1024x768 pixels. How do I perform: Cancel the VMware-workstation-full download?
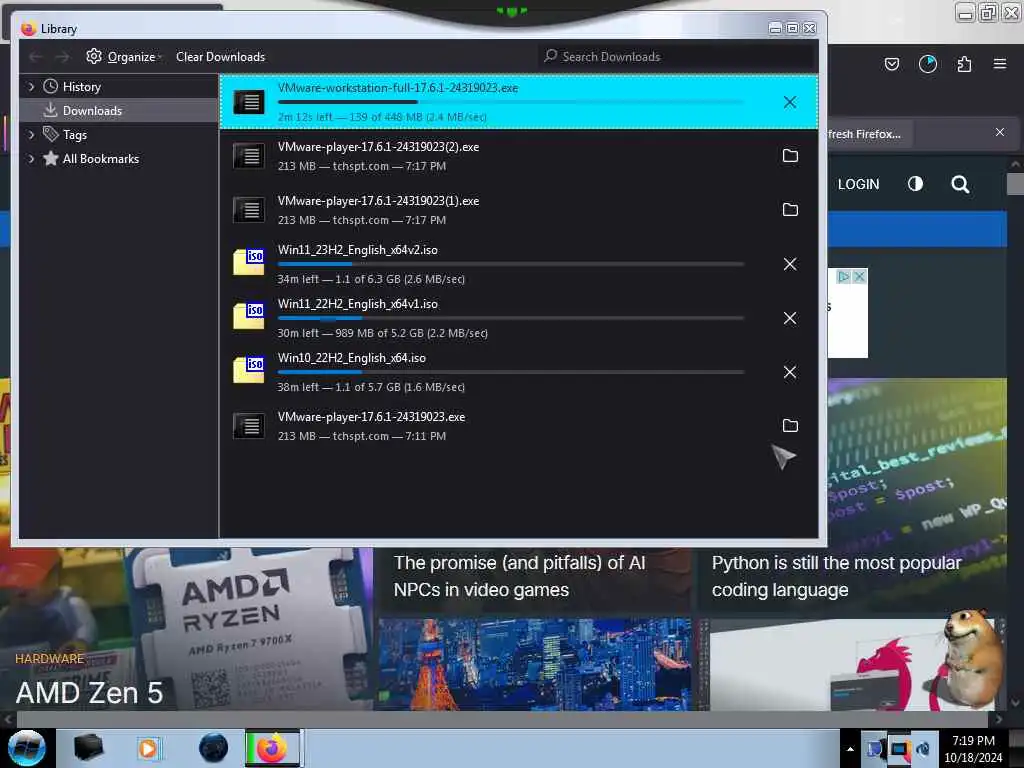click(790, 102)
